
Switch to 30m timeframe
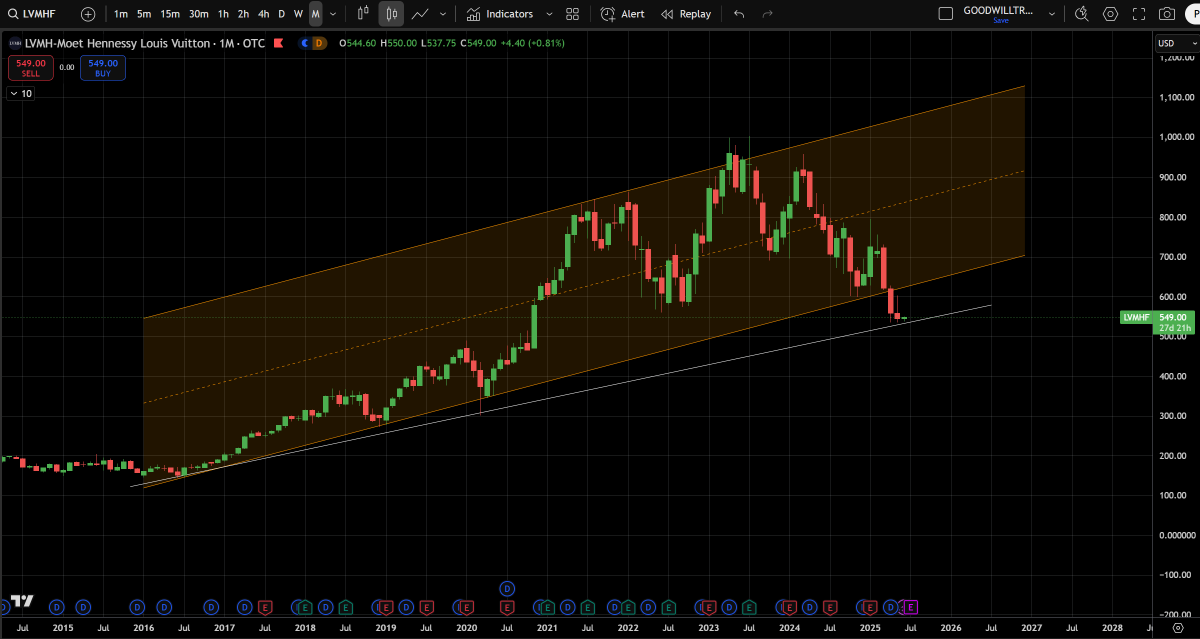198,14
